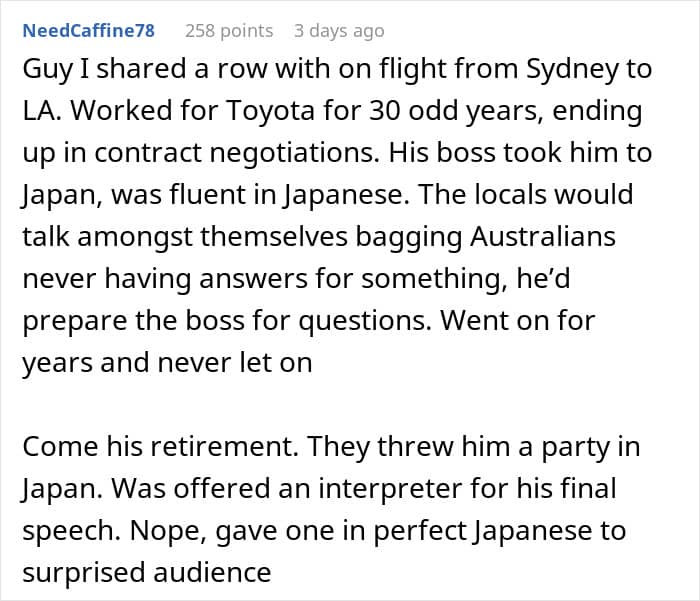Click the 258 points score
The height and width of the screenshot is (601, 700).
(x=229, y=31)
